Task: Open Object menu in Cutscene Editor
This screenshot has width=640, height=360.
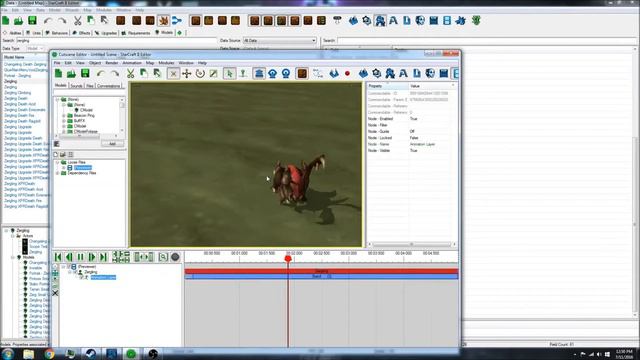Action: 95,63
